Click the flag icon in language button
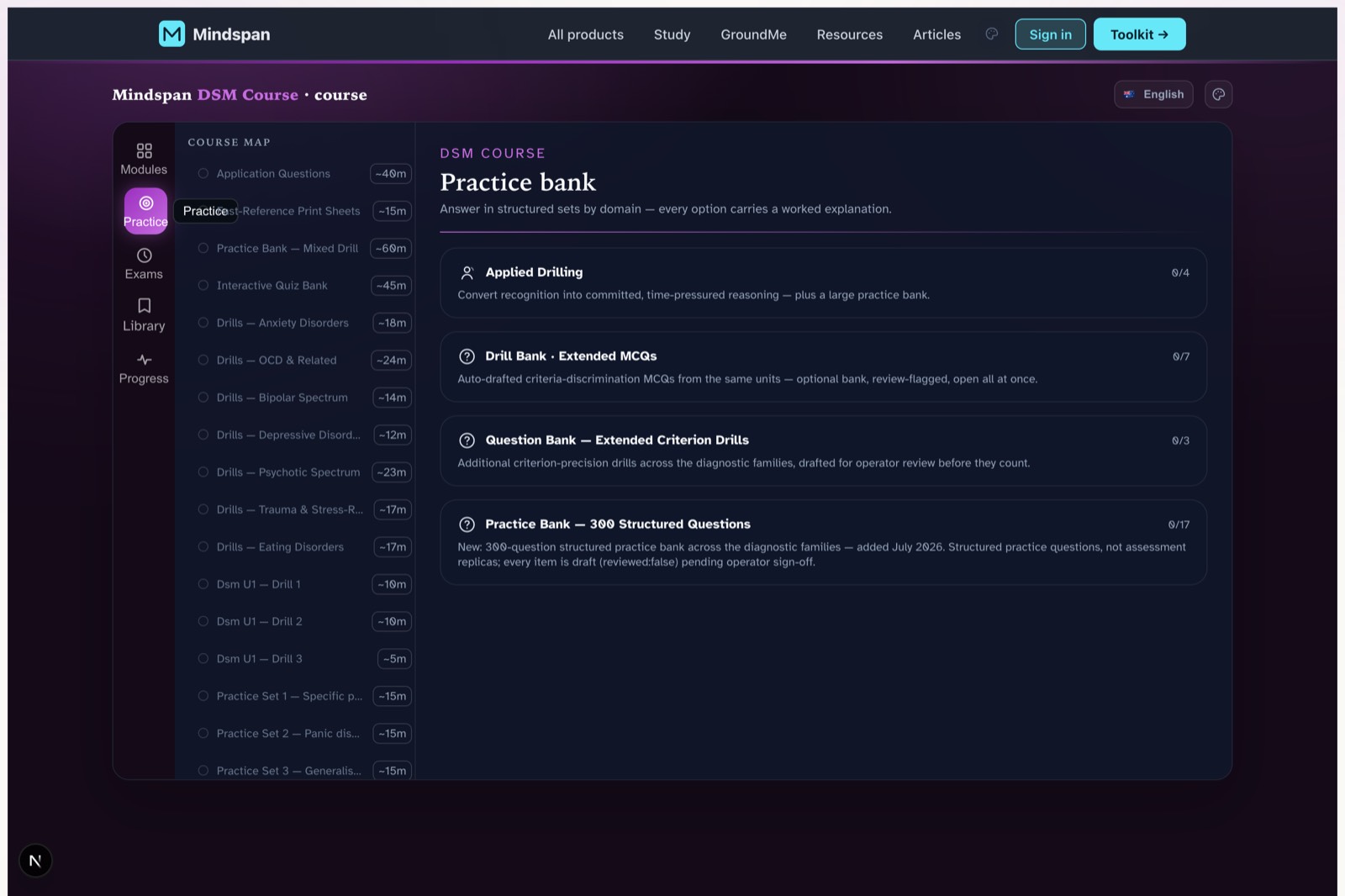 point(1129,94)
